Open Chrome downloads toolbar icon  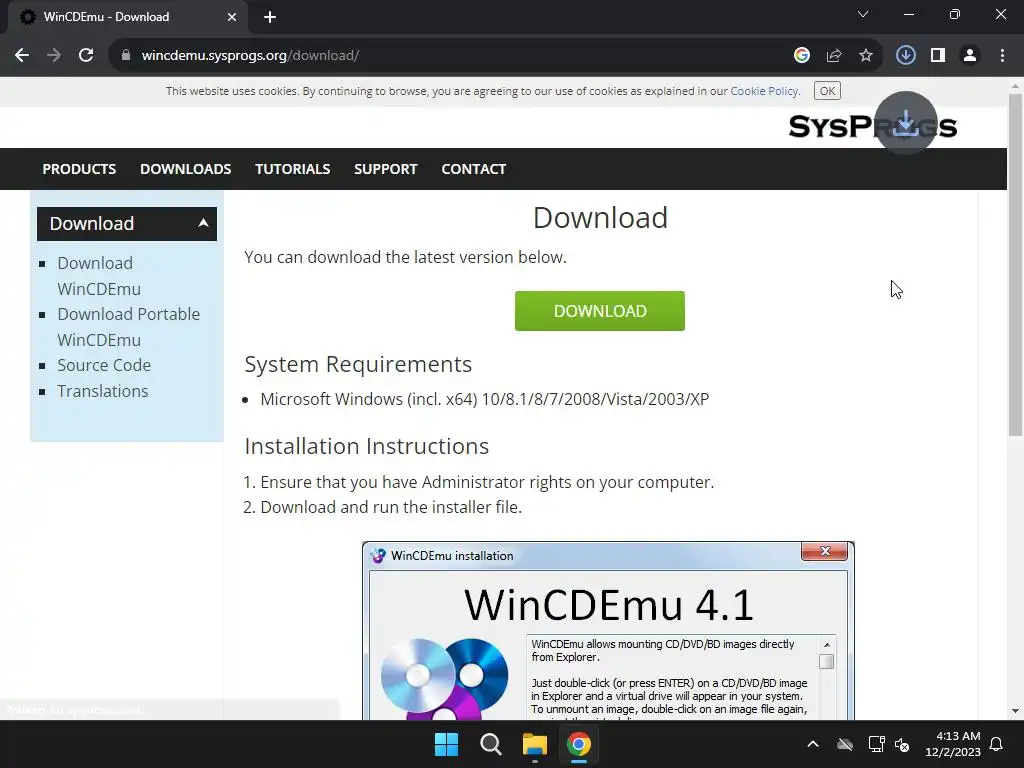906,56
